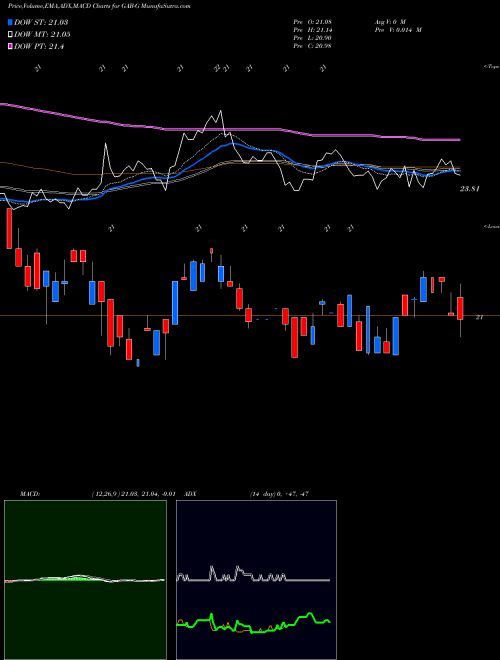The width and height of the screenshot is (500, 660).
Task: Click the white DOW MT legend swatch
Action: tap(11, 35)
